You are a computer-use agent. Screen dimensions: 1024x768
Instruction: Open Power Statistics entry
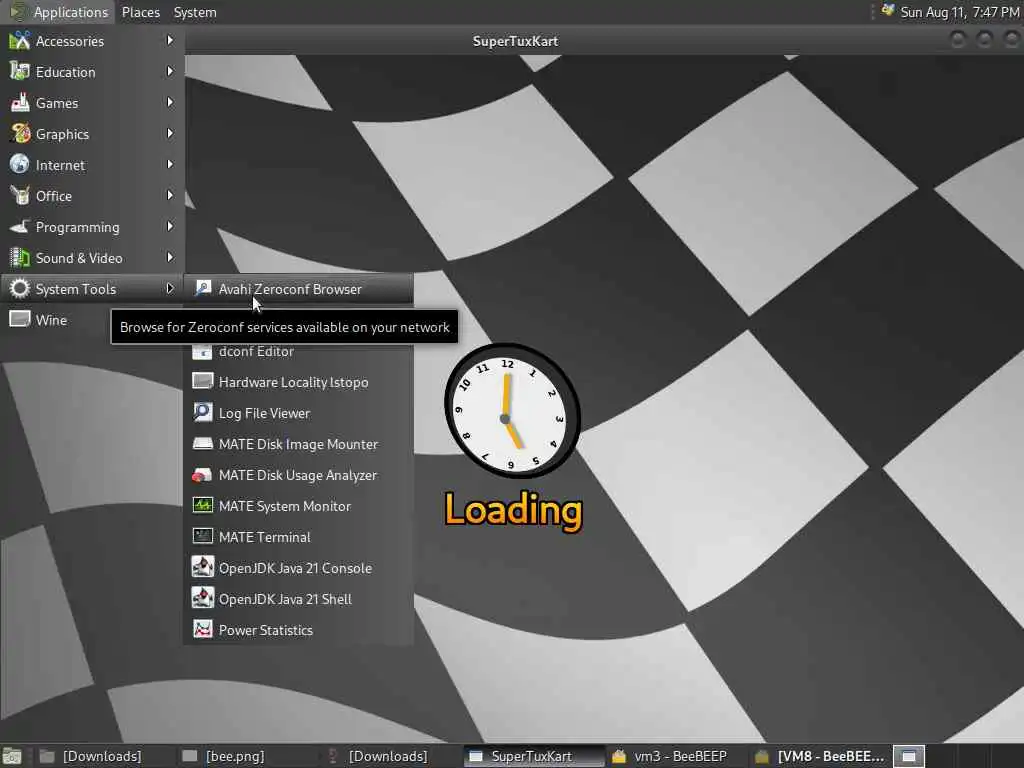[299, 630]
